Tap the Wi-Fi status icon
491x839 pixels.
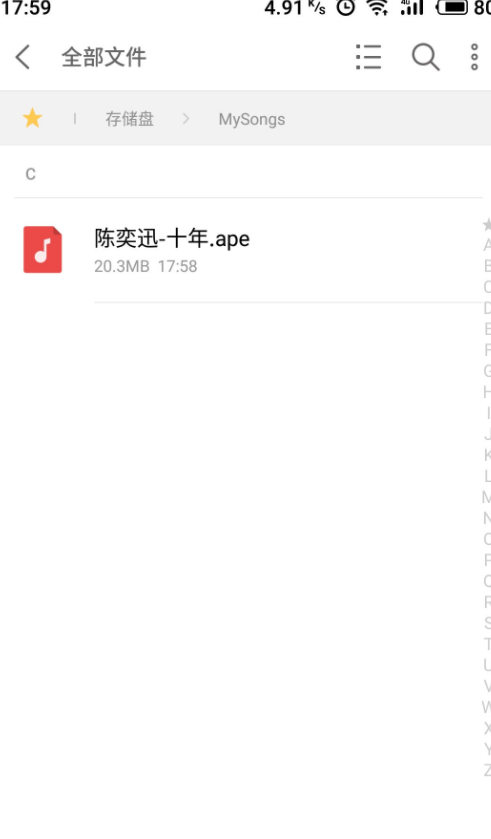point(378,7)
